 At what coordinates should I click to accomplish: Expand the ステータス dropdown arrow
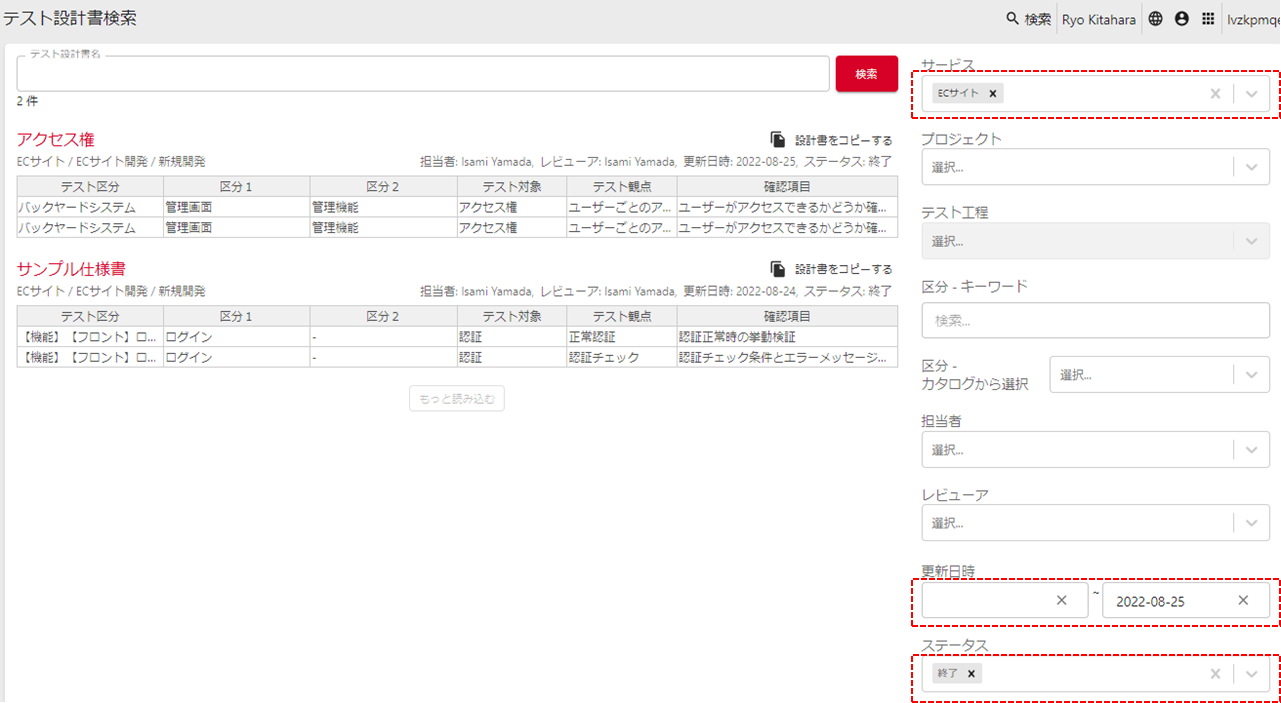pos(1252,673)
